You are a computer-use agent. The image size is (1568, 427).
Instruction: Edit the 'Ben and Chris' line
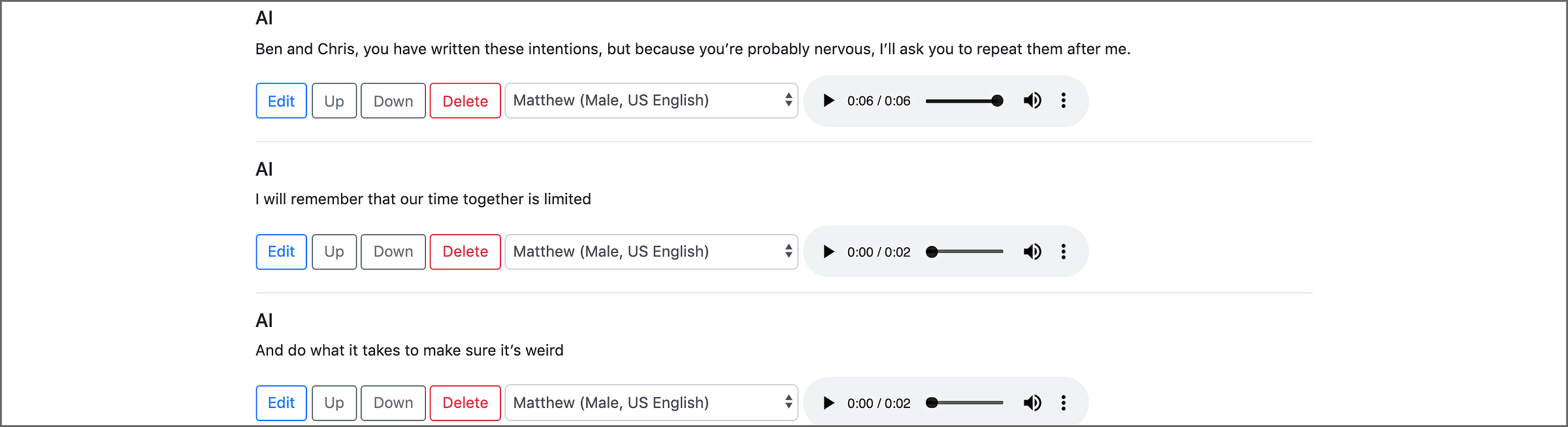pos(281,101)
